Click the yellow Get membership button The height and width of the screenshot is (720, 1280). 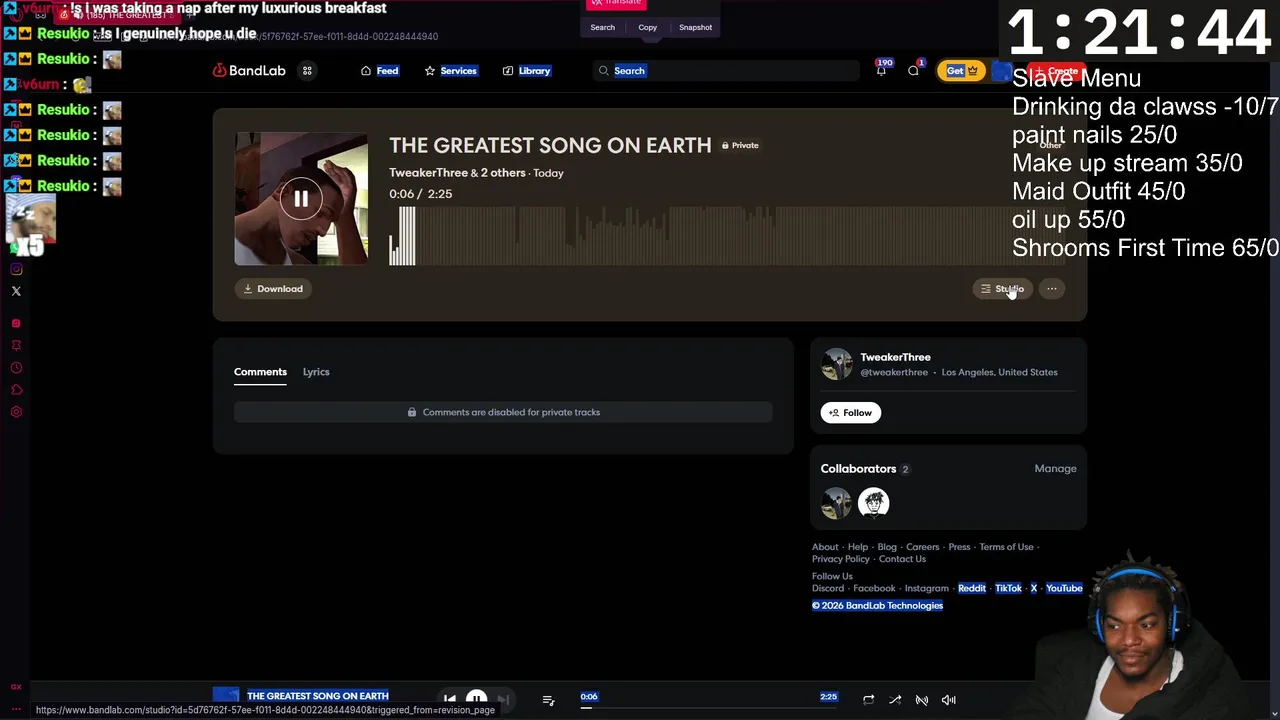tap(961, 71)
